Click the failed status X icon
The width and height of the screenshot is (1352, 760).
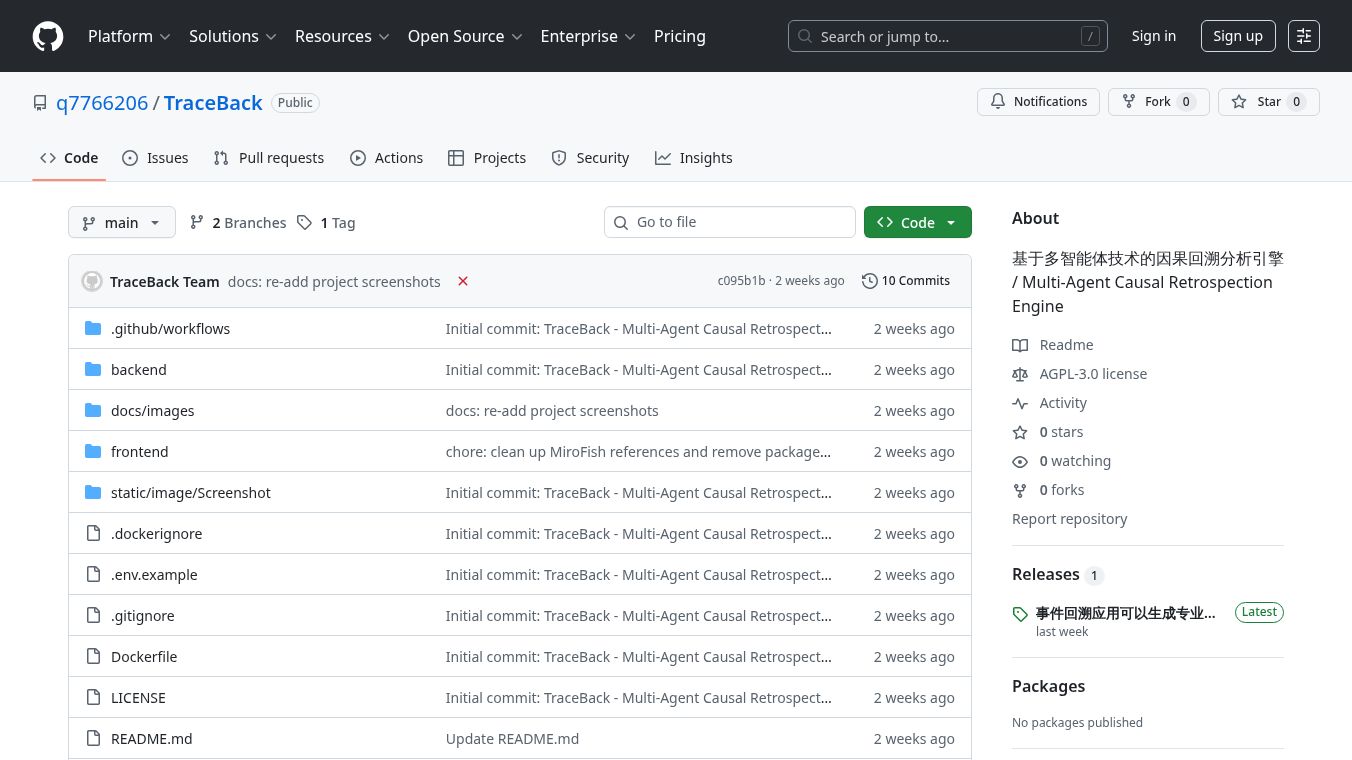coord(463,281)
